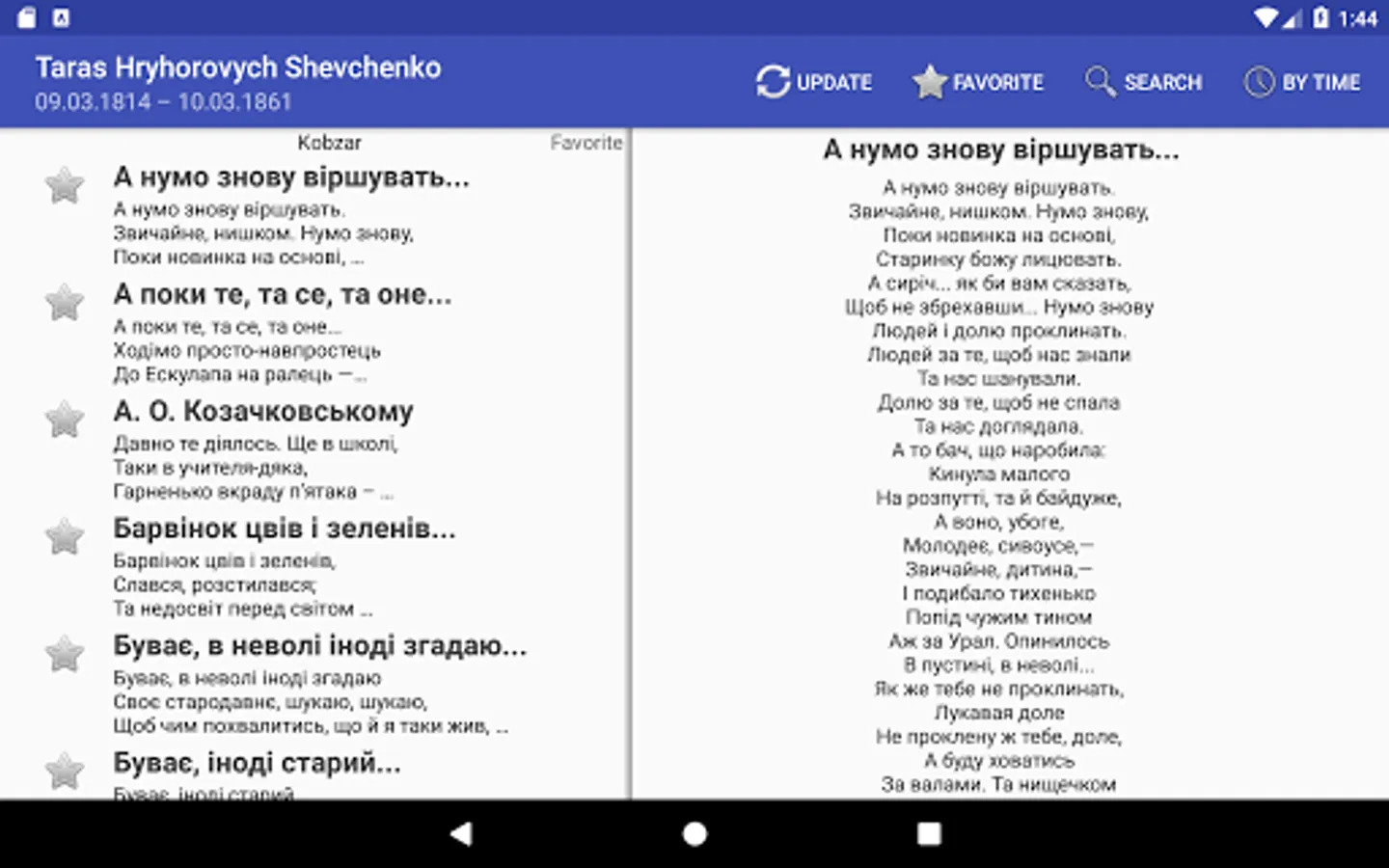Click the reading pane poem heading
Viewport: 1389px width, 868px height.
1001,150
